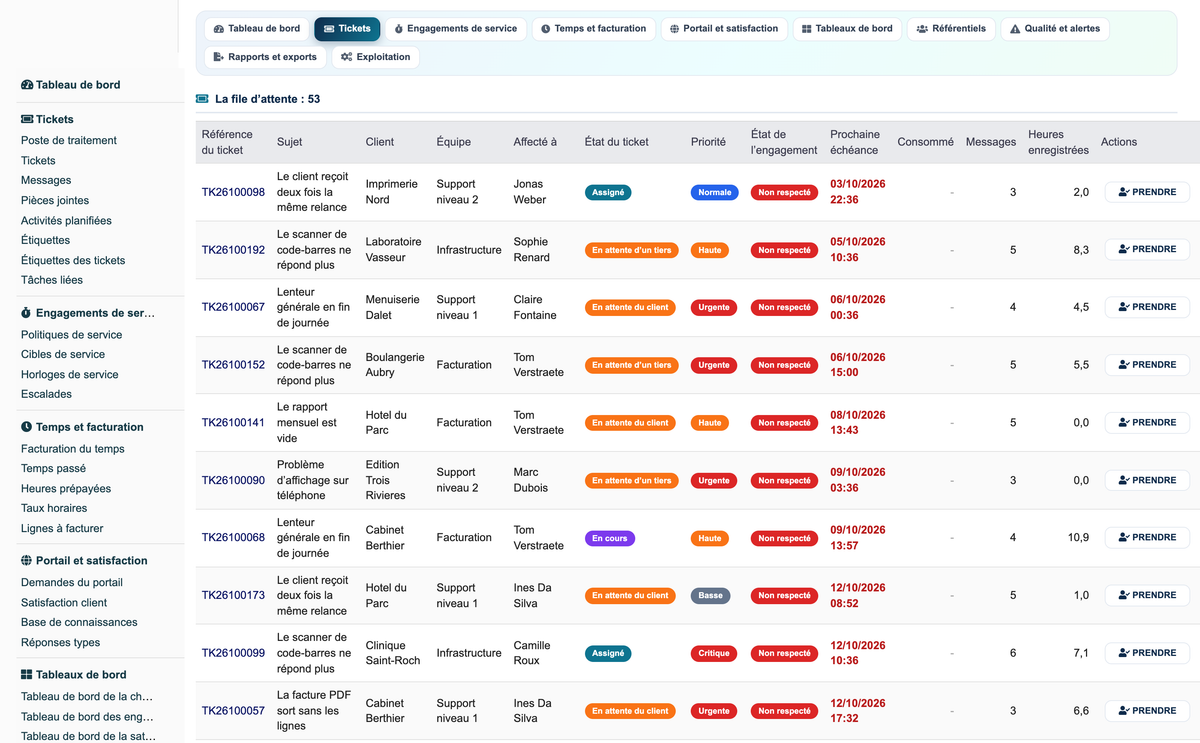Open Messages in the sidebar

(46, 181)
